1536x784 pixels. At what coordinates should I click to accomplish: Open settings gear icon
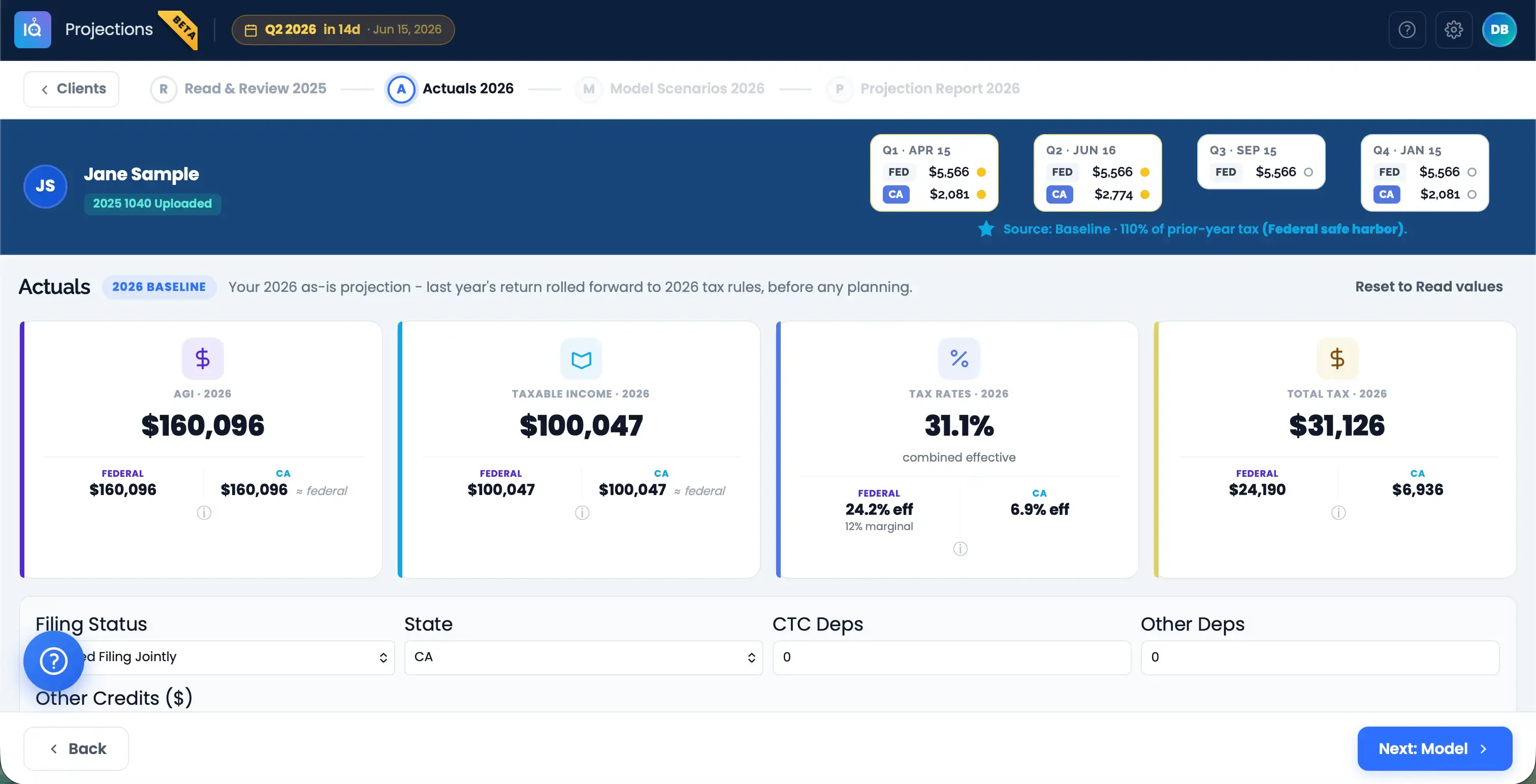[x=1453, y=29]
